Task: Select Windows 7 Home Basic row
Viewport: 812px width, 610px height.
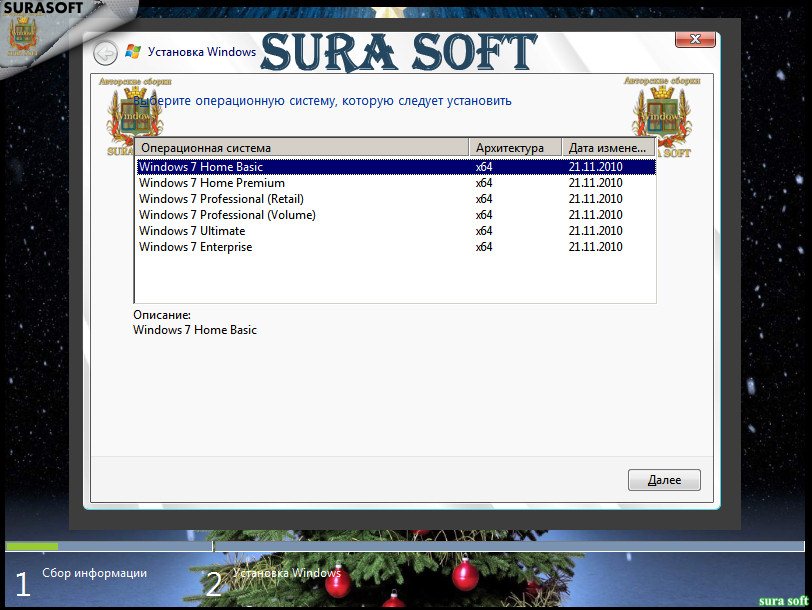Action: click(396, 167)
